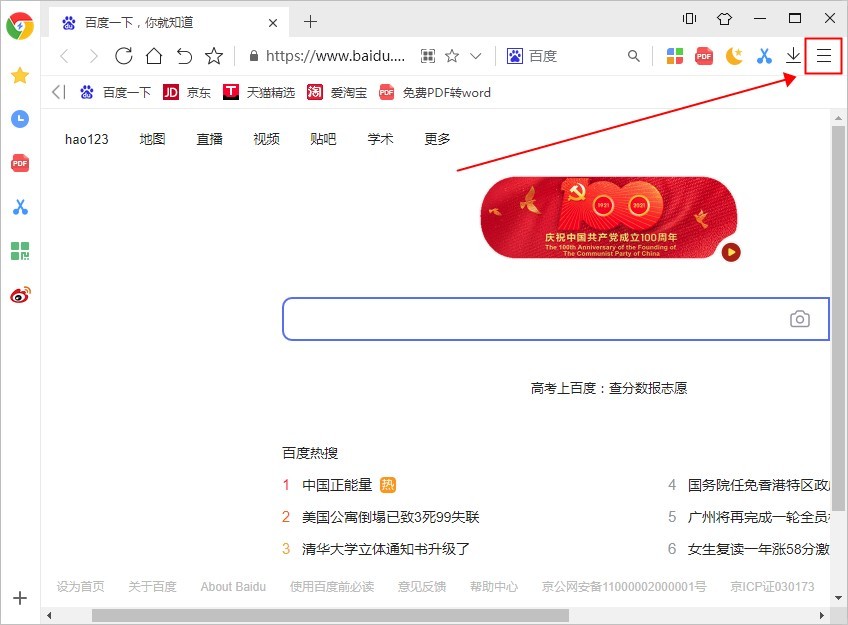Navigate forward with right arrow

coord(94,56)
